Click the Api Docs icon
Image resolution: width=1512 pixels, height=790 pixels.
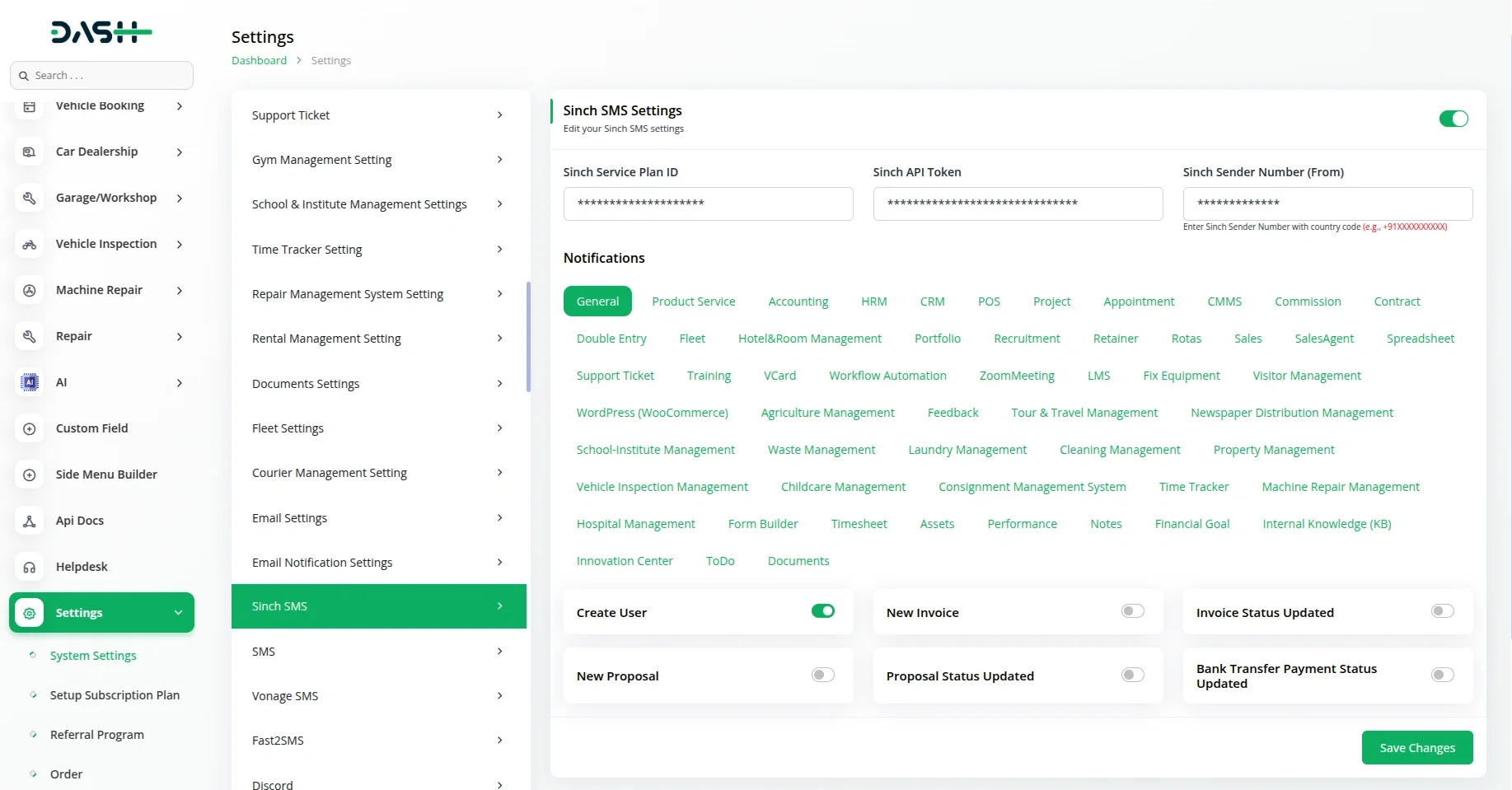30,521
